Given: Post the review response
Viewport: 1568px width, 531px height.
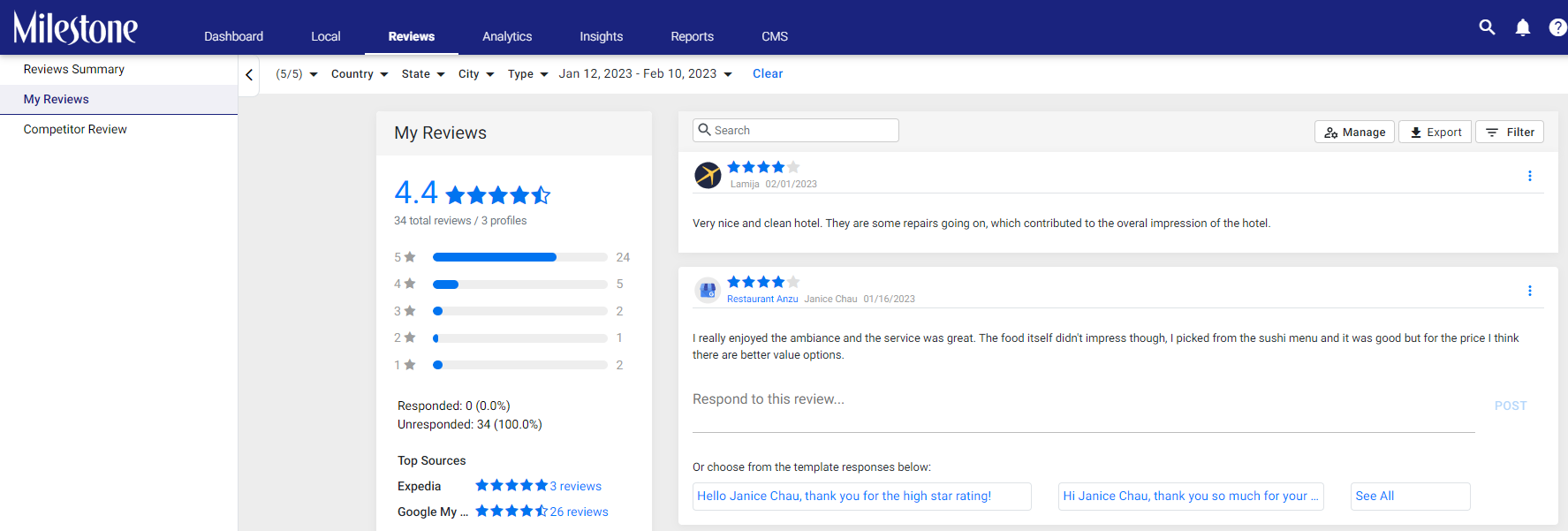Looking at the screenshot, I should 1511,406.
